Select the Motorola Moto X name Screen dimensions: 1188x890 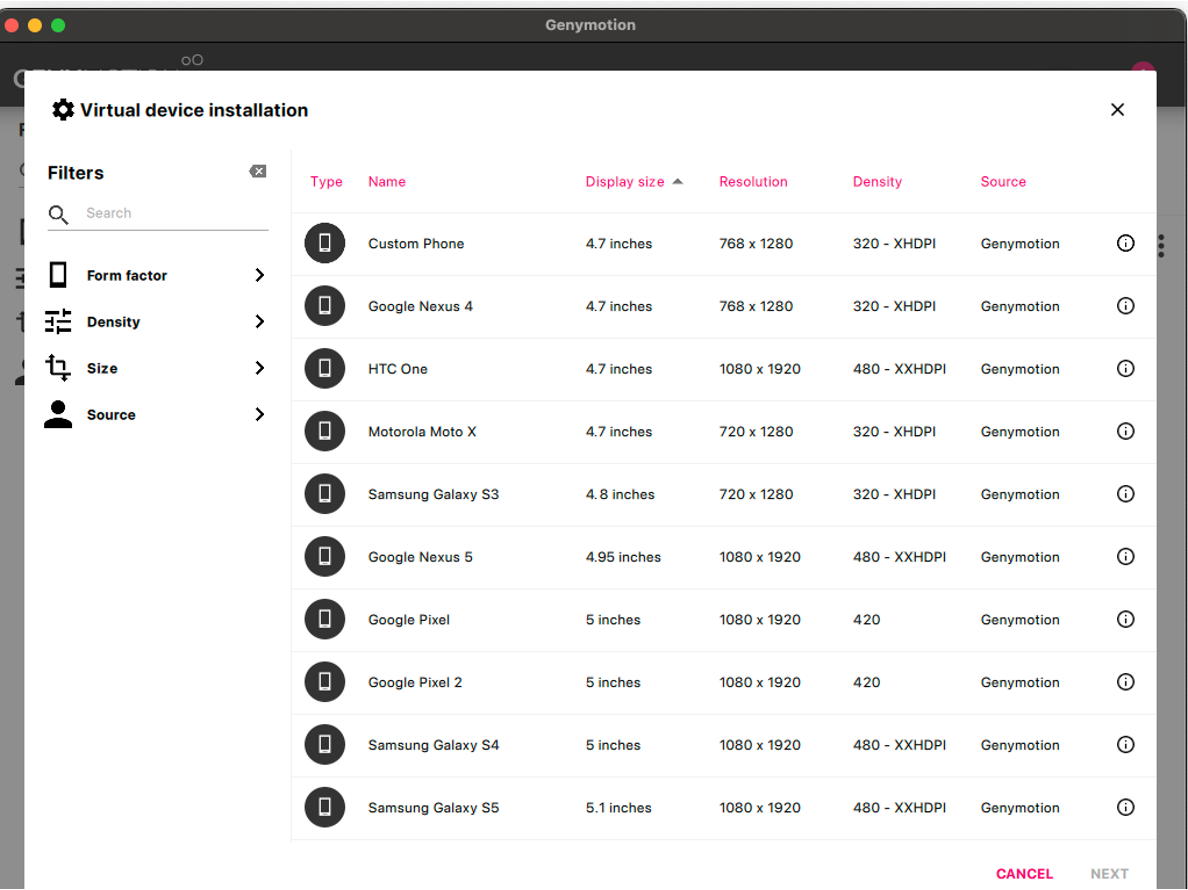[422, 432]
